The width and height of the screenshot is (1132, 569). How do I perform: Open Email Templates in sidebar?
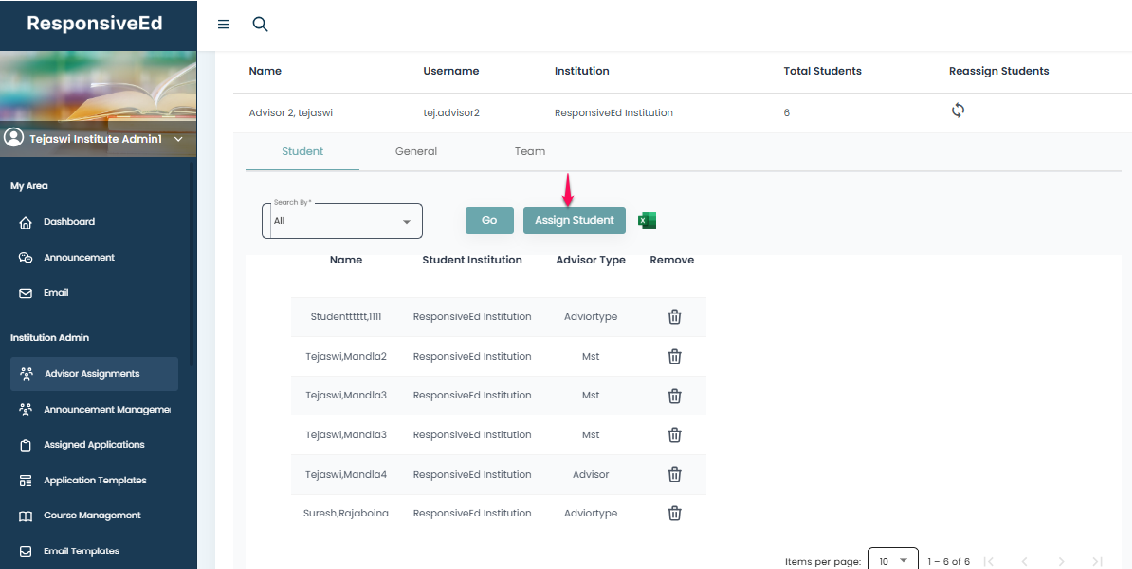[x=81, y=551]
